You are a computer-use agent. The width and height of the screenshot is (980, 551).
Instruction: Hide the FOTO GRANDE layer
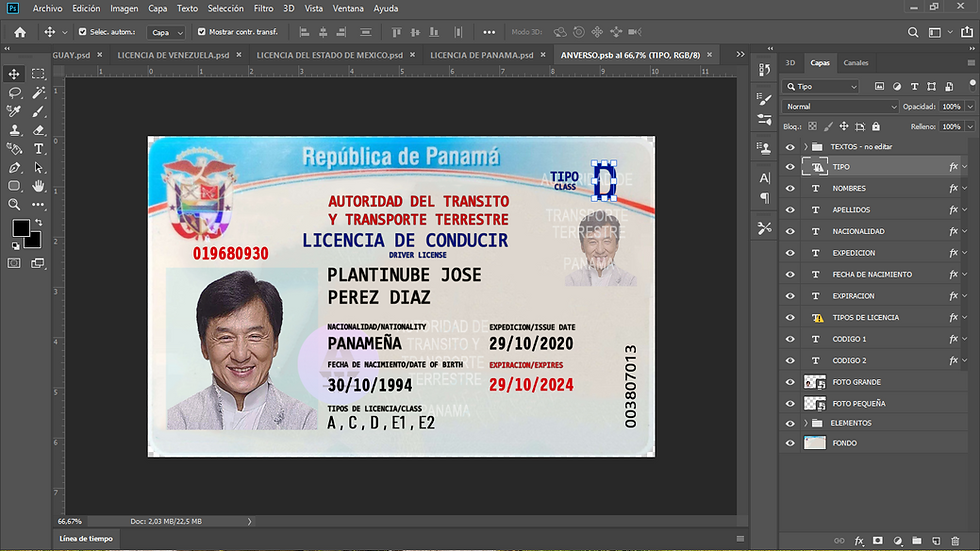pyautogui.click(x=790, y=382)
